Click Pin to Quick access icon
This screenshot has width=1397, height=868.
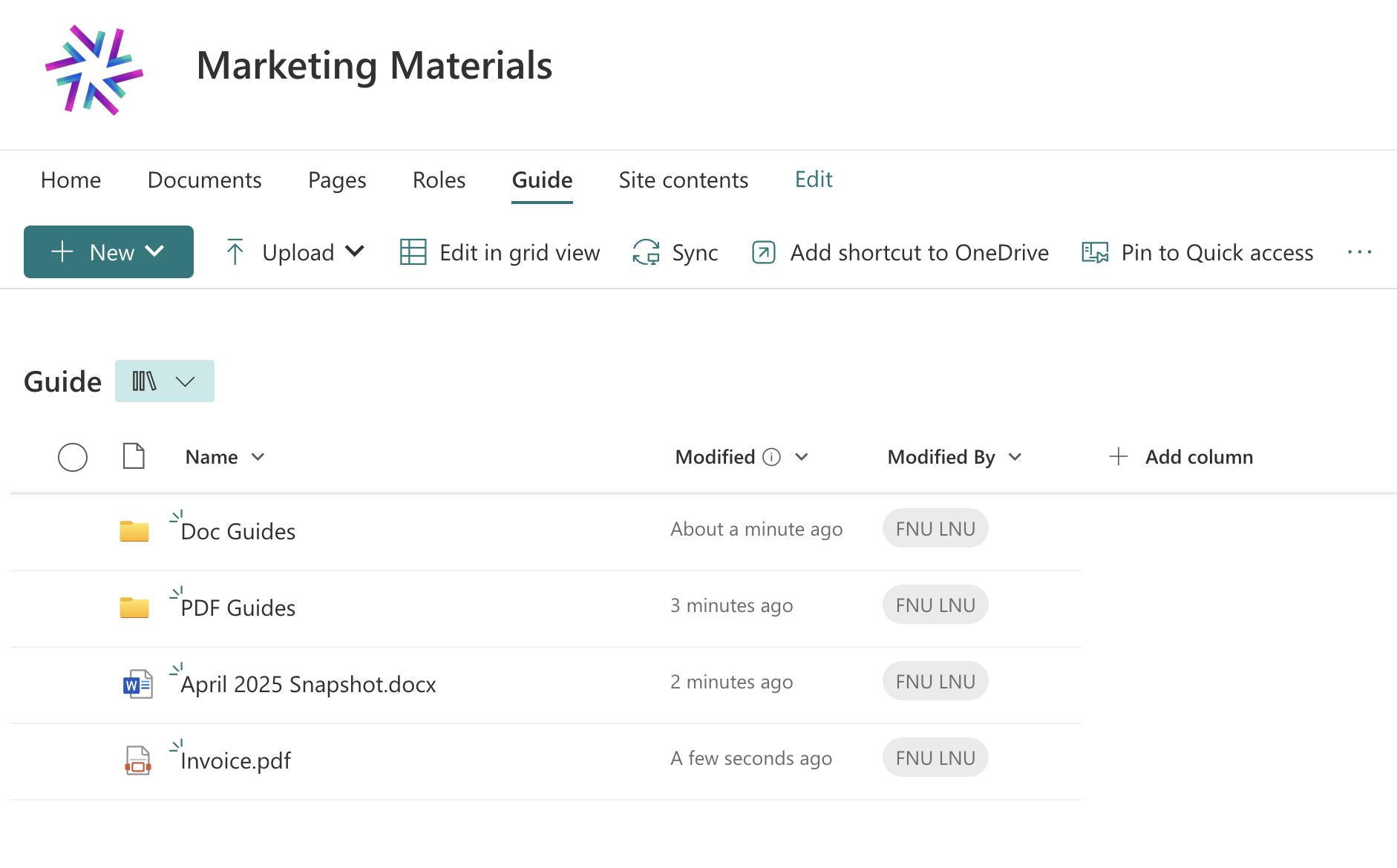[x=1095, y=252]
